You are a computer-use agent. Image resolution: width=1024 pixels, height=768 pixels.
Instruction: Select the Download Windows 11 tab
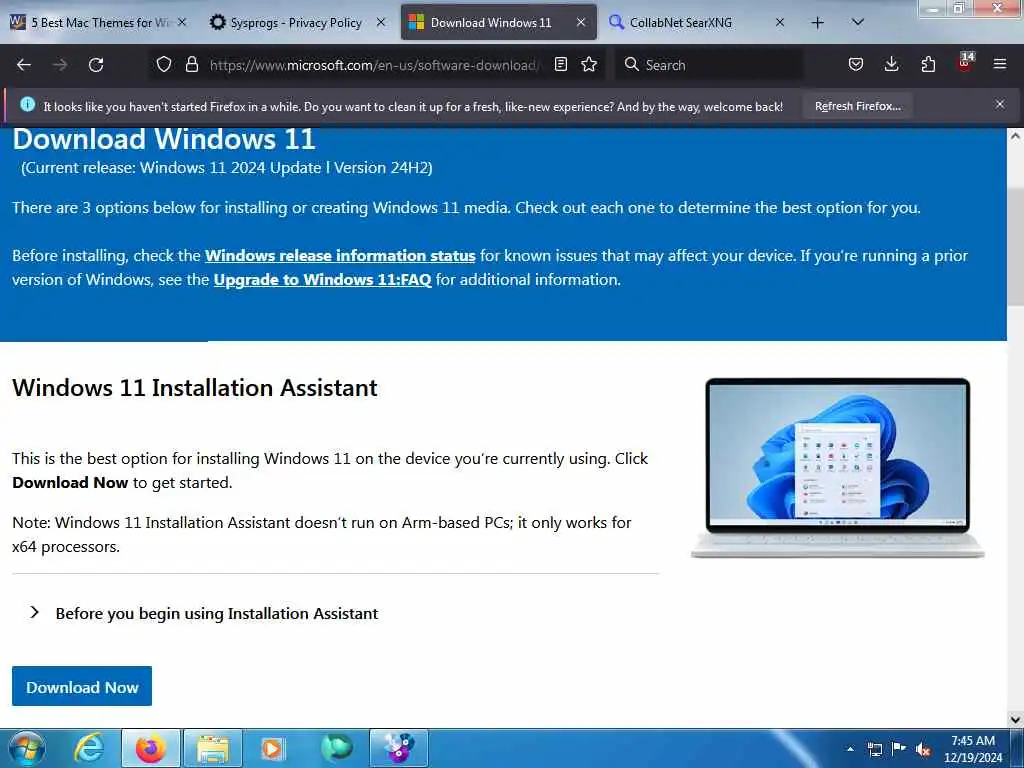[498, 23]
